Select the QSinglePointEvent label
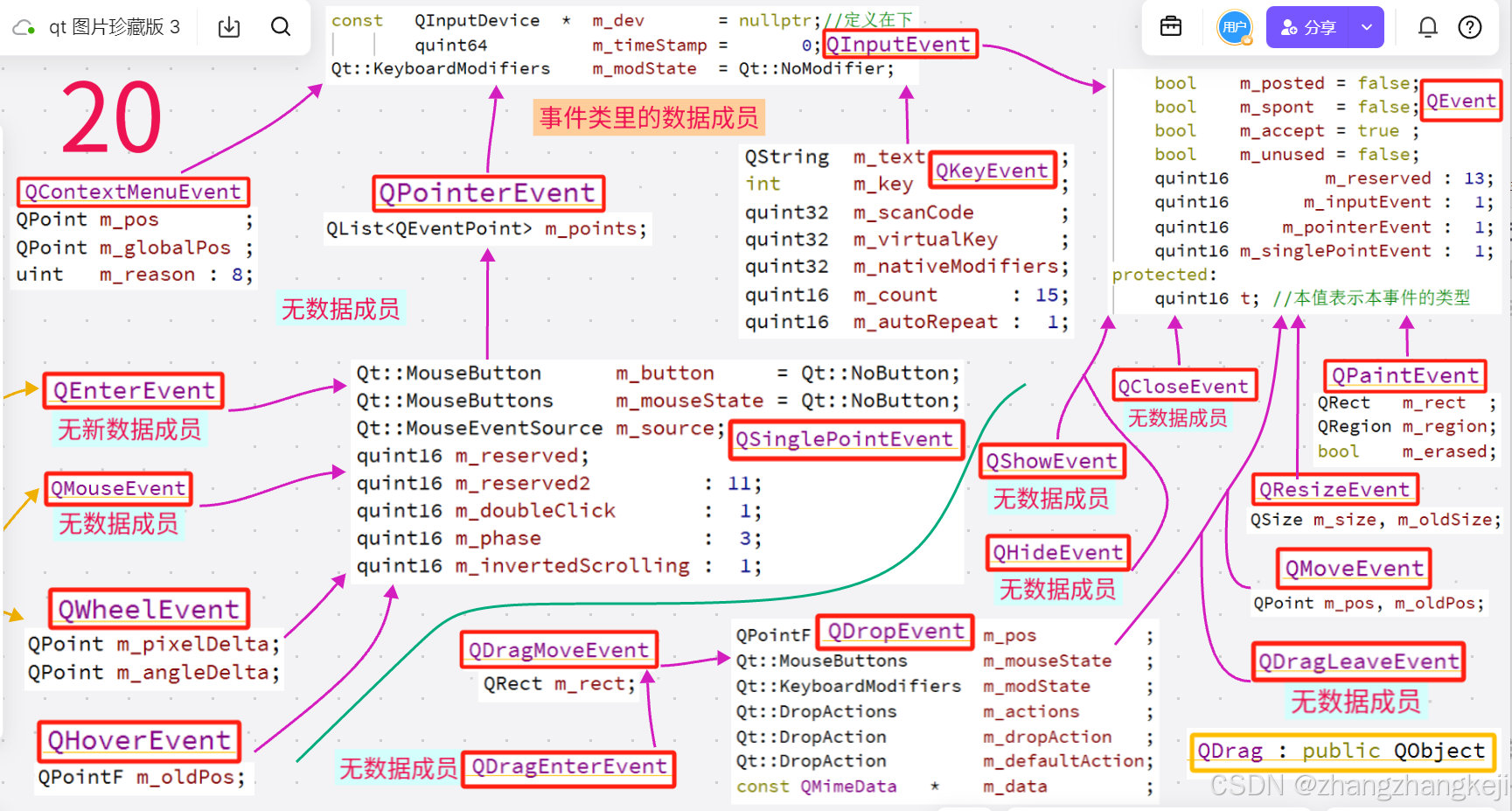Viewport: 1512px width, 811px height. point(845,439)
